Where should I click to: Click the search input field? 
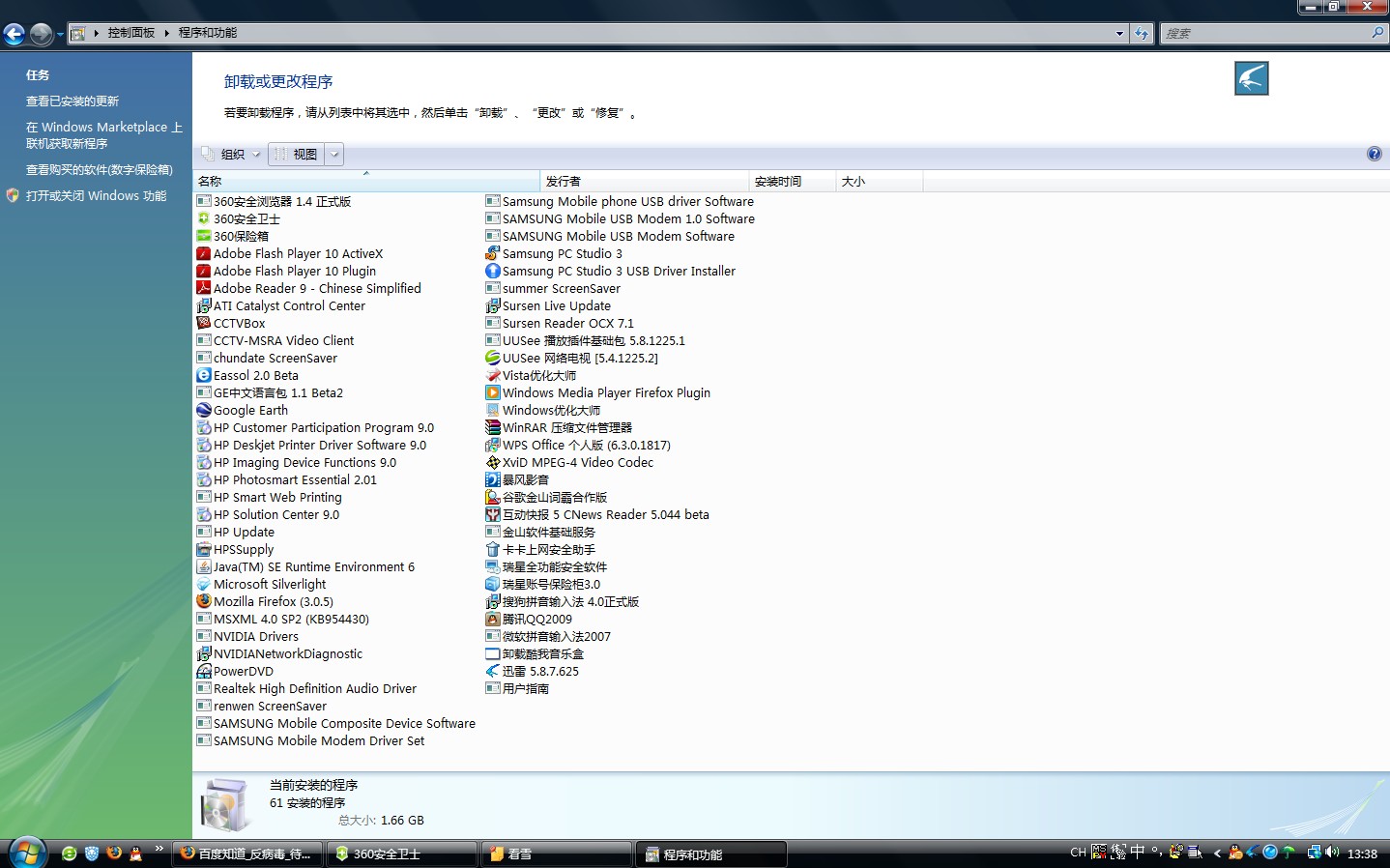[x=1266, y=34]
